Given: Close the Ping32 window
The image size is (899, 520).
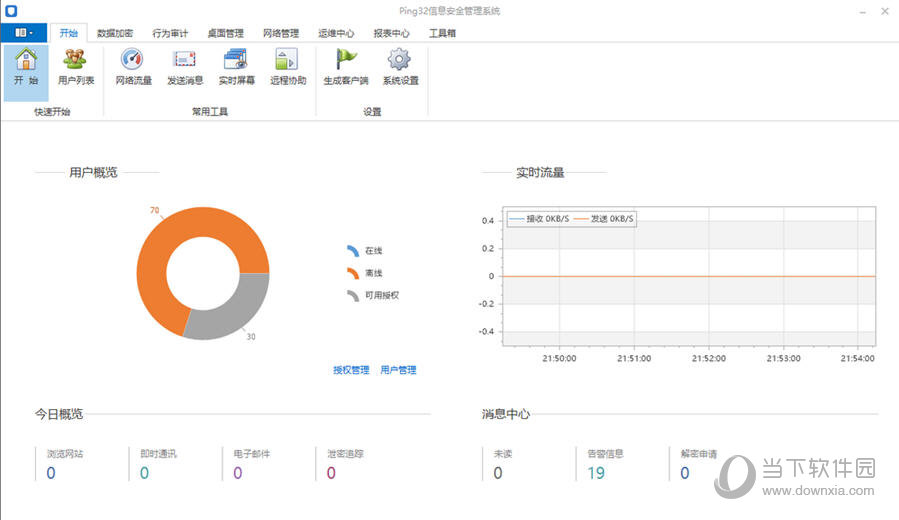Looking at the screenshot, I should point(885,11).
